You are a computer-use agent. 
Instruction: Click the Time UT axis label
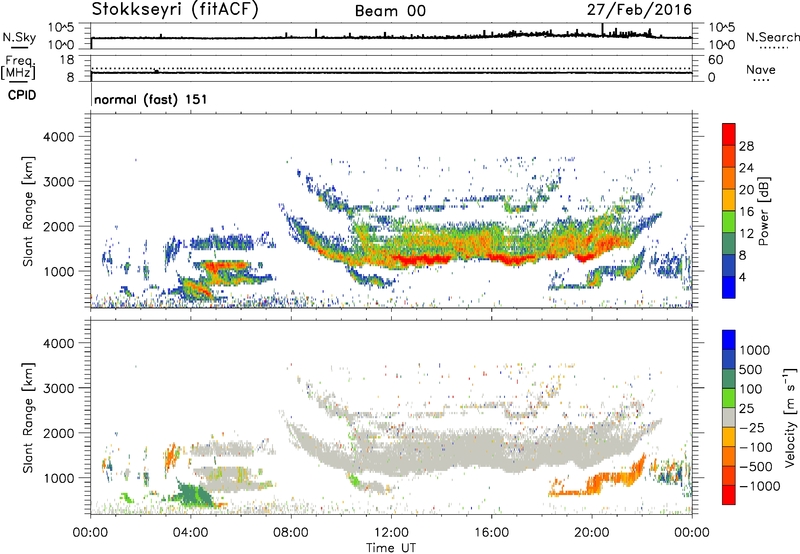tap(391, 547)
